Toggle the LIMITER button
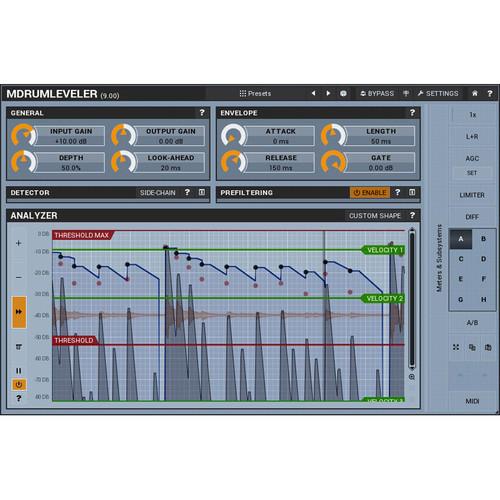 (x=472, y=195)
